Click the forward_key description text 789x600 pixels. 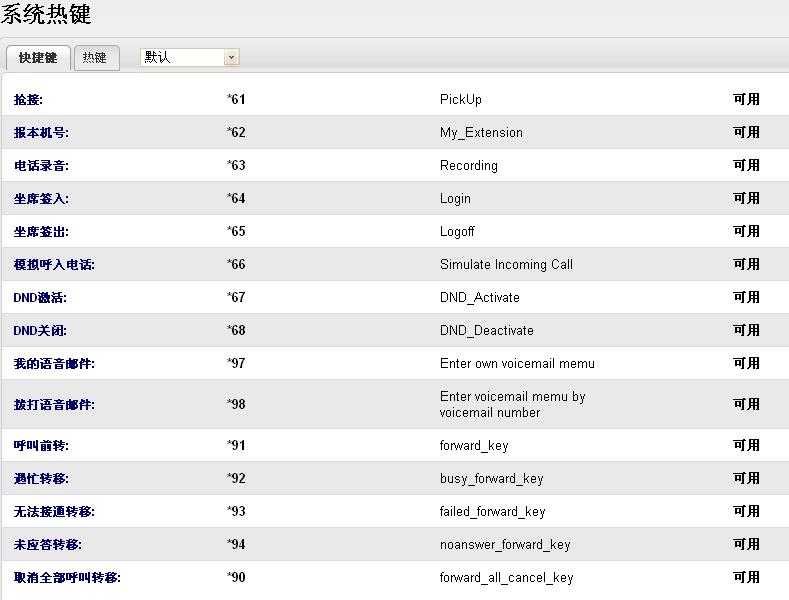pos(474,446)
